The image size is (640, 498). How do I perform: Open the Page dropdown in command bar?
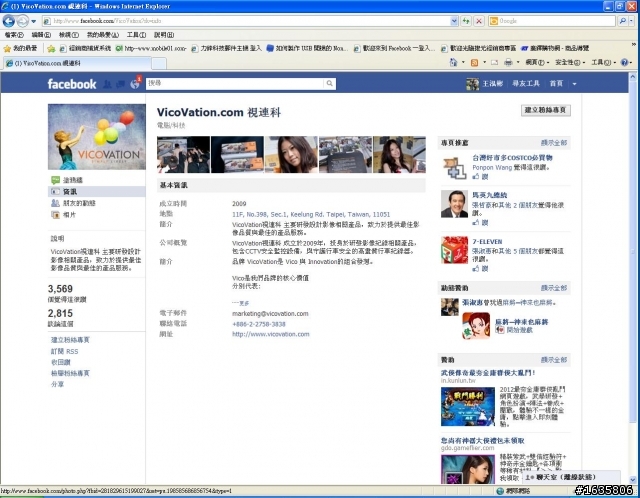pyautogui.click(x=537, y=62)
